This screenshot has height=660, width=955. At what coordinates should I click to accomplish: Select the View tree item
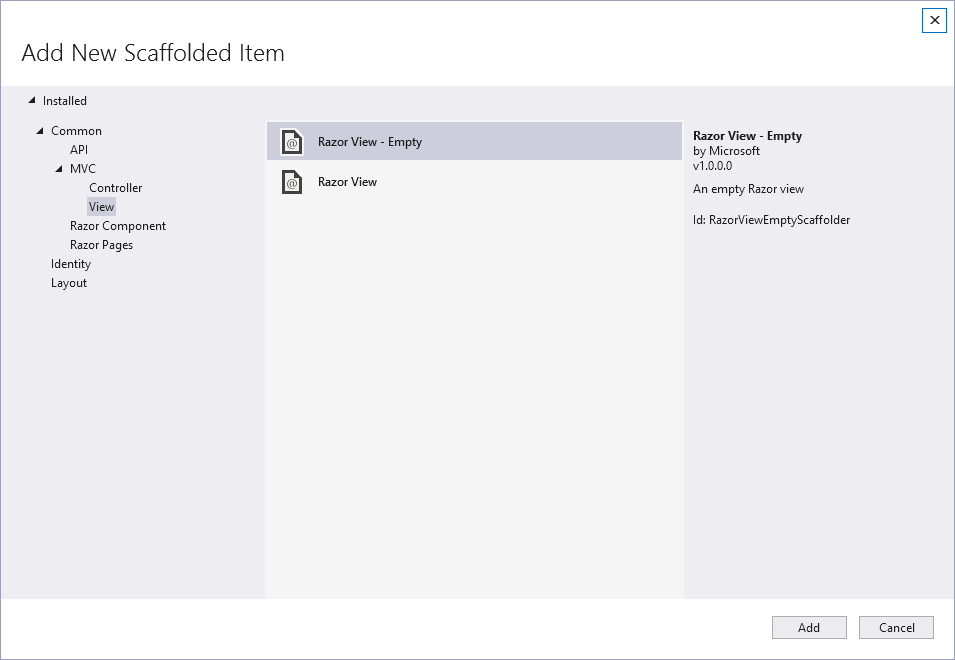[x=101, y=207]
